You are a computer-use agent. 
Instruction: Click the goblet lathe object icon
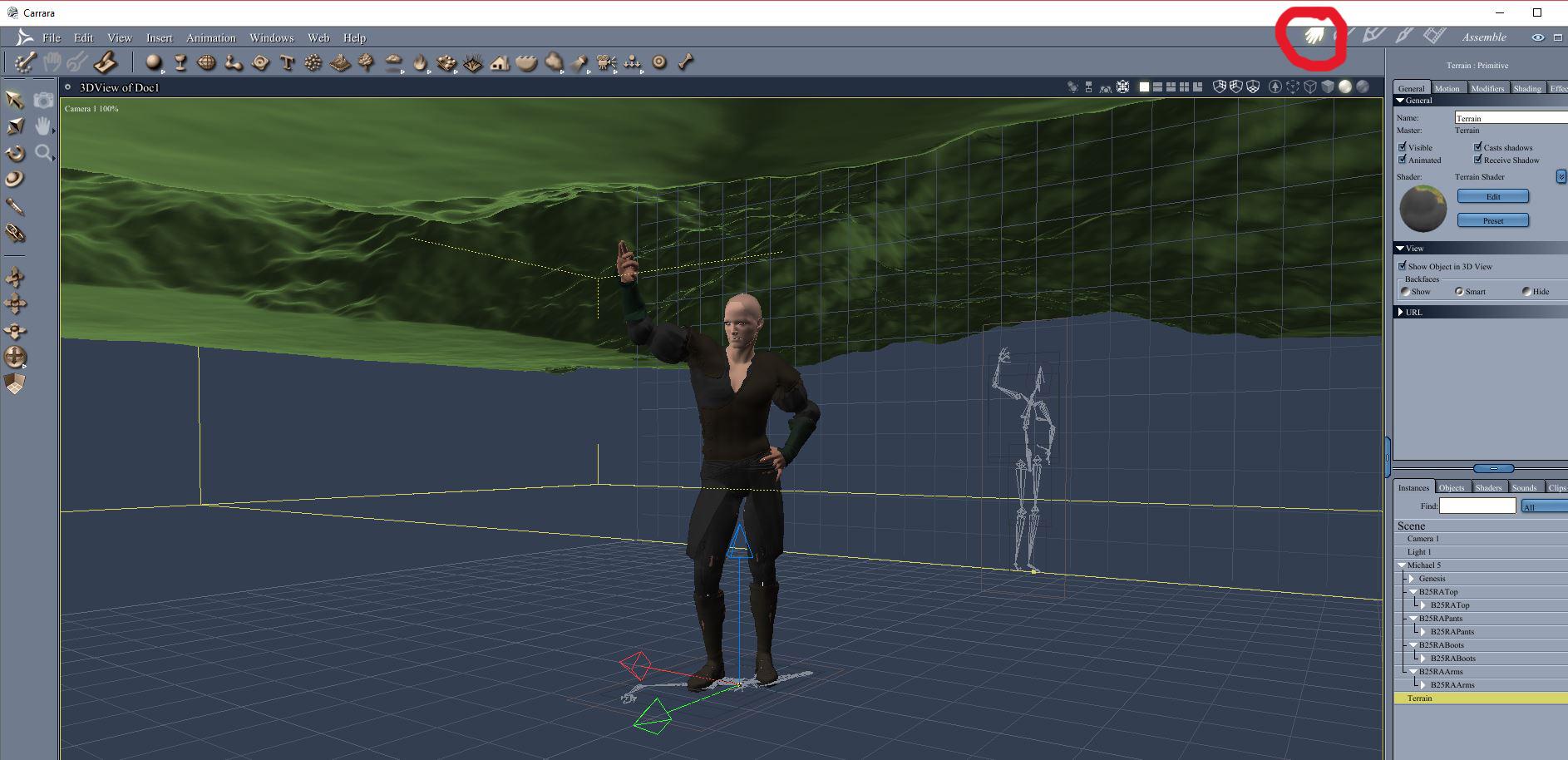pyautogui.click(x=180, y=62)
